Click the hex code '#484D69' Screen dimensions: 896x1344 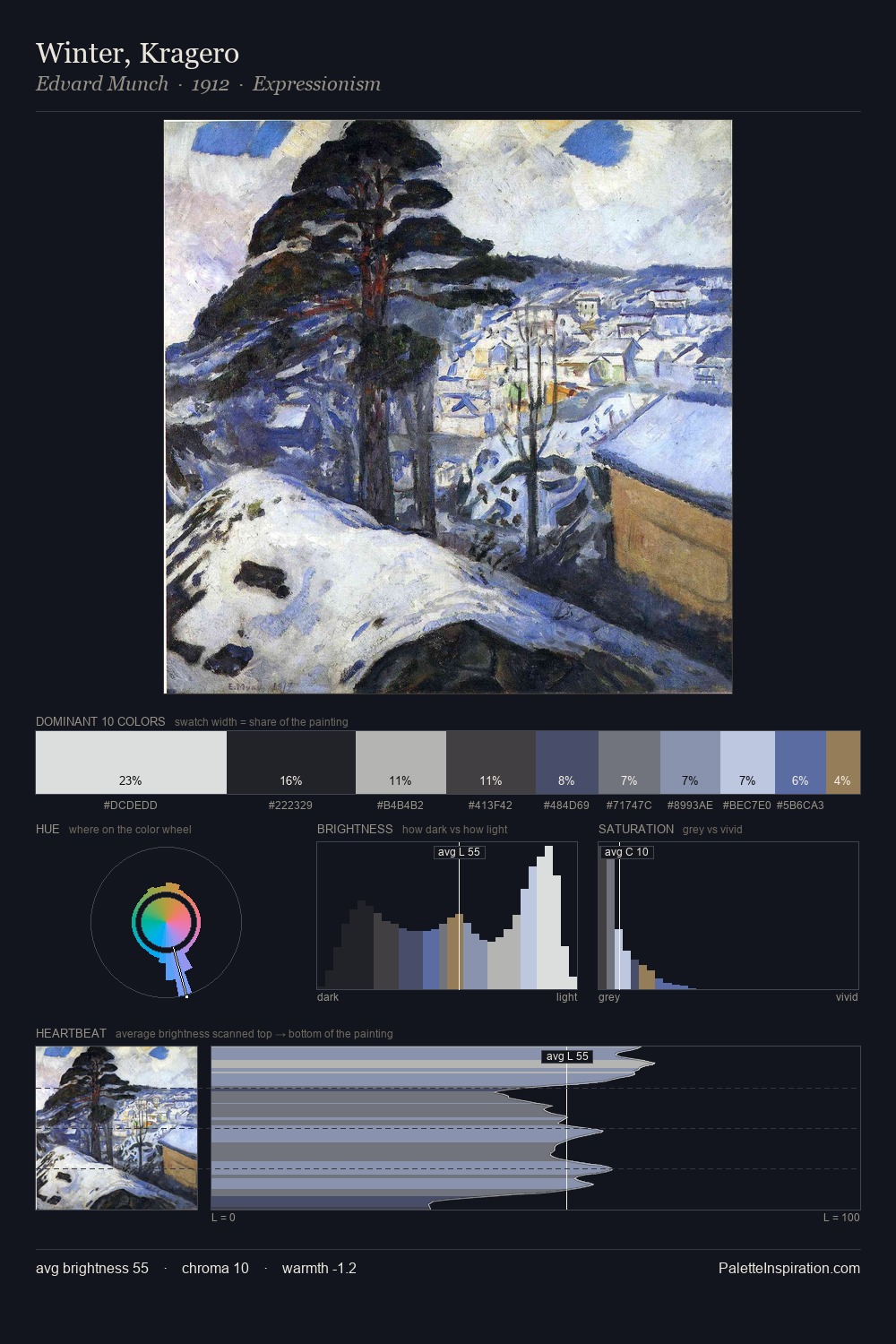566,805
